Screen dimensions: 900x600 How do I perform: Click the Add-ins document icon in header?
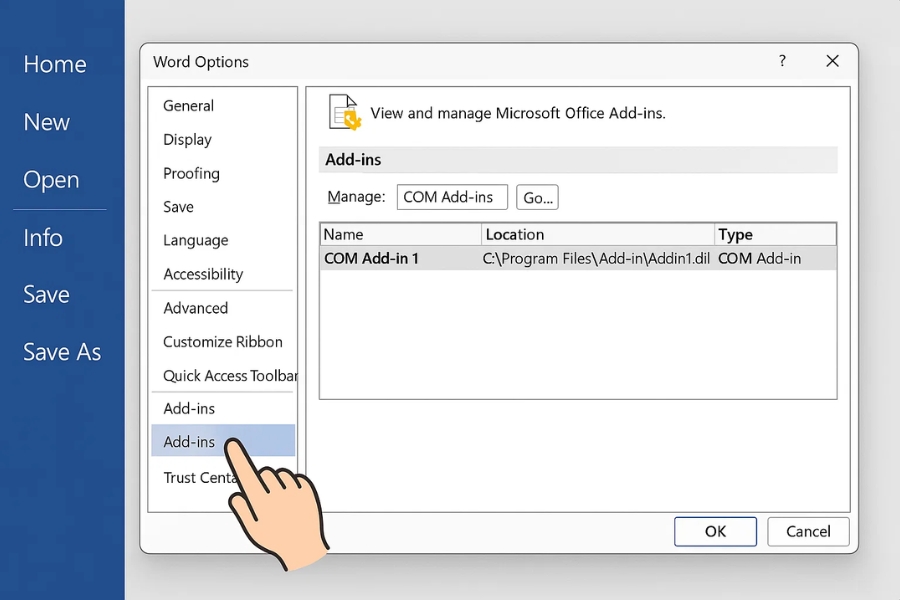click(x=344, y=112)
